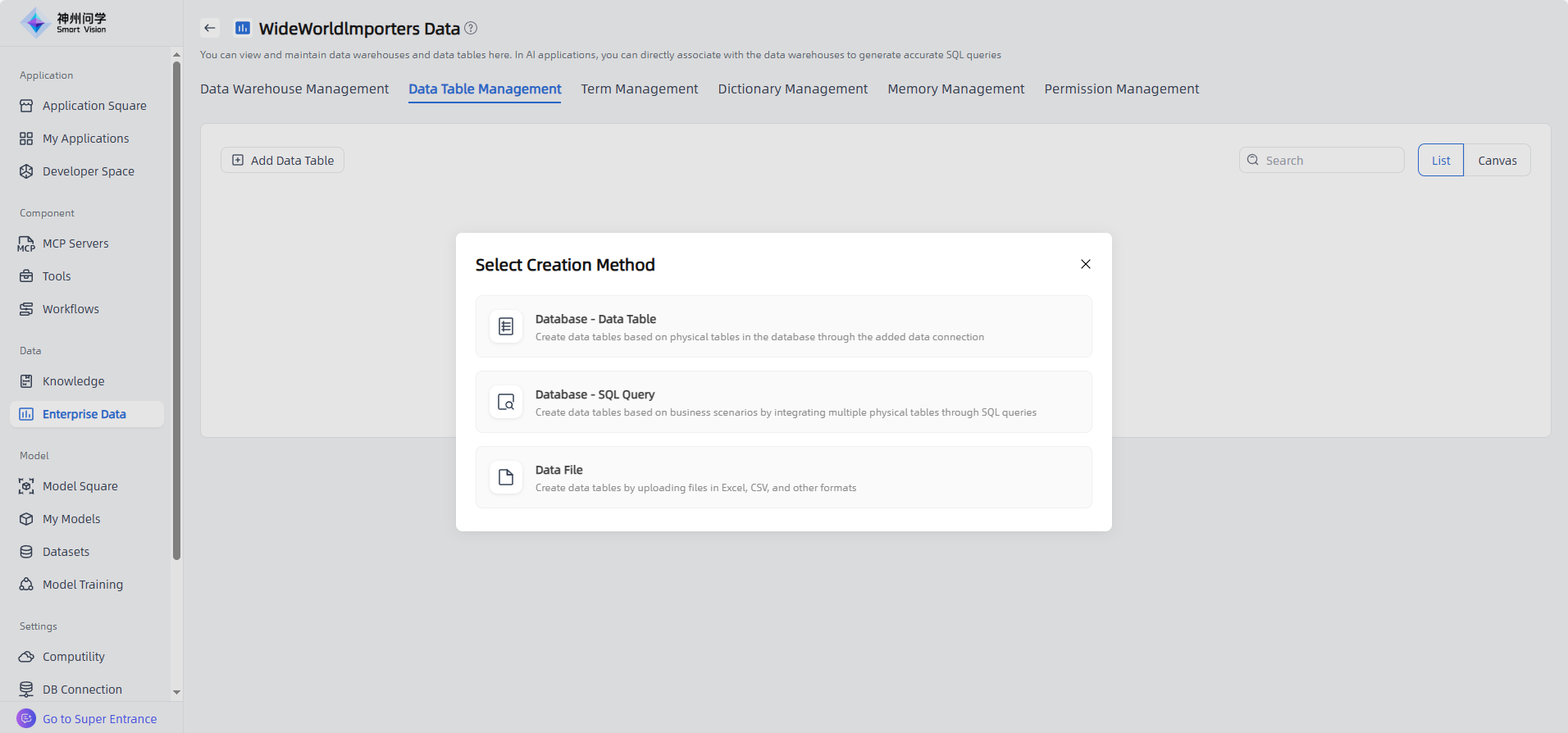The width and height of the screenshot is (1568, 733).
Task: Pick the Data File creation method
Action: [783, 477]
